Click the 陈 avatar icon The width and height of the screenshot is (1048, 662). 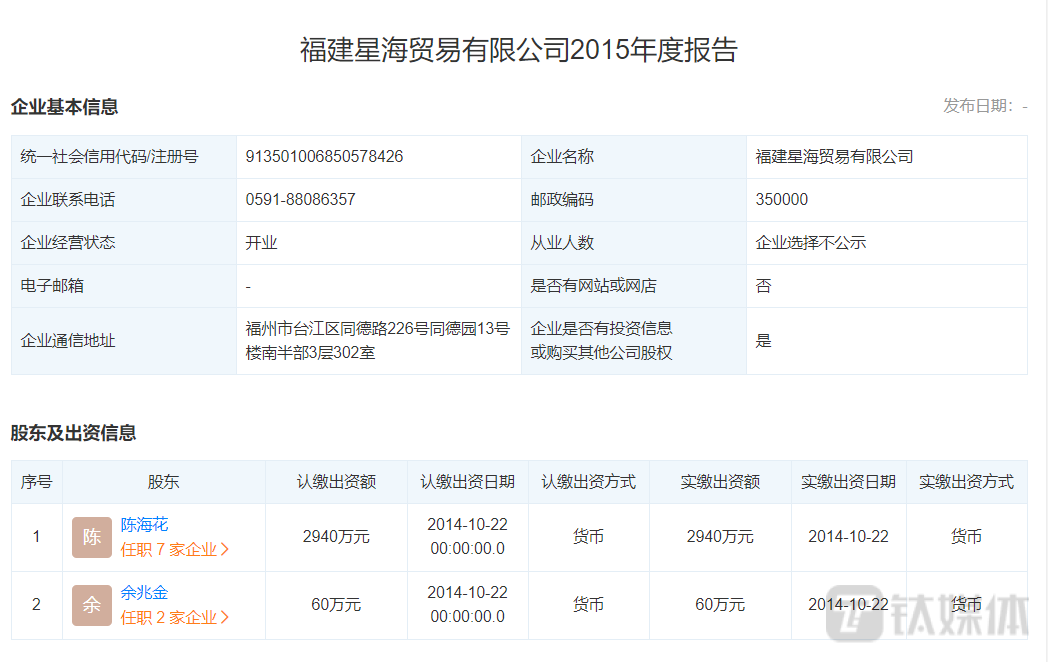(x=92, y=537)
